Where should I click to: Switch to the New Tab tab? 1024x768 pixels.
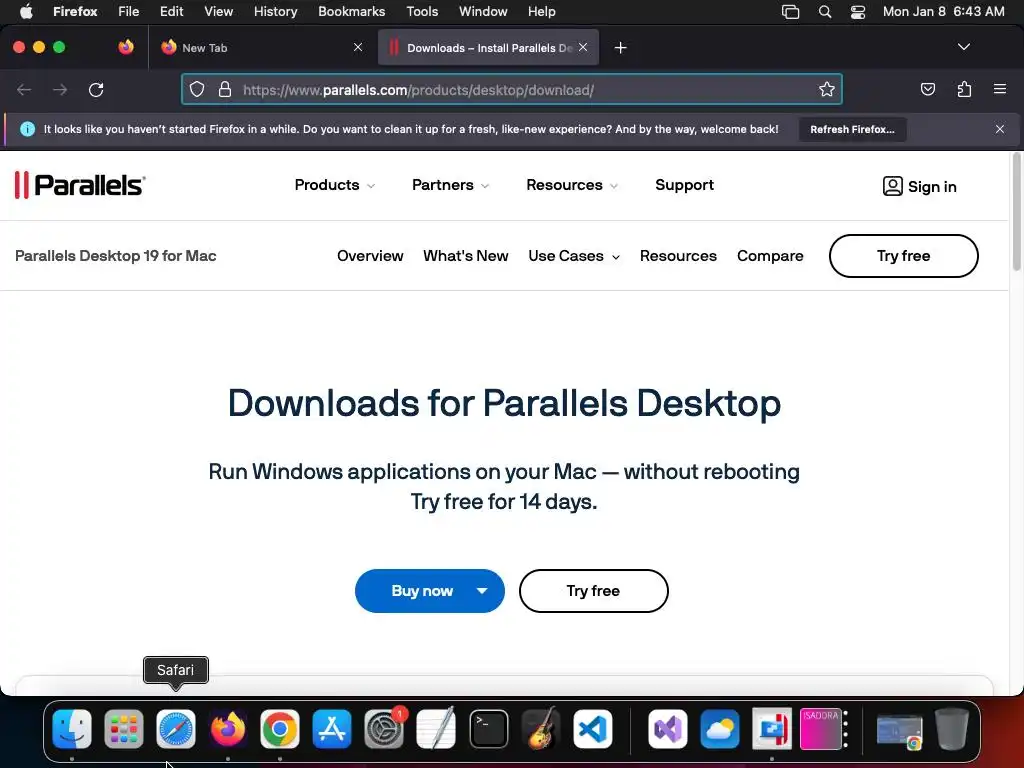click(262, 47)
